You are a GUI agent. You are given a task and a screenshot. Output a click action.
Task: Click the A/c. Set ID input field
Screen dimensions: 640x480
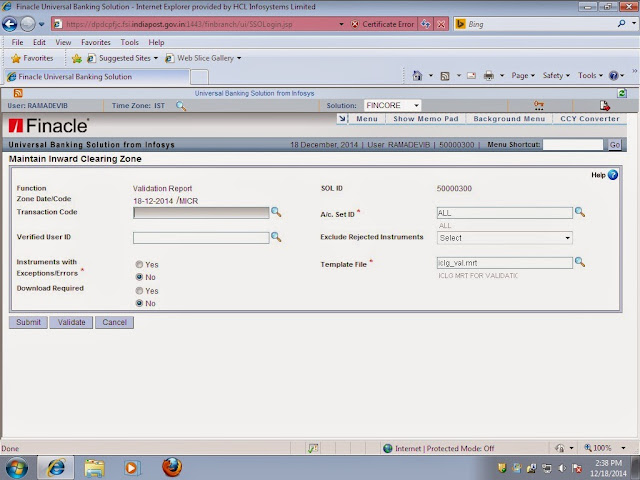point(504,213)
